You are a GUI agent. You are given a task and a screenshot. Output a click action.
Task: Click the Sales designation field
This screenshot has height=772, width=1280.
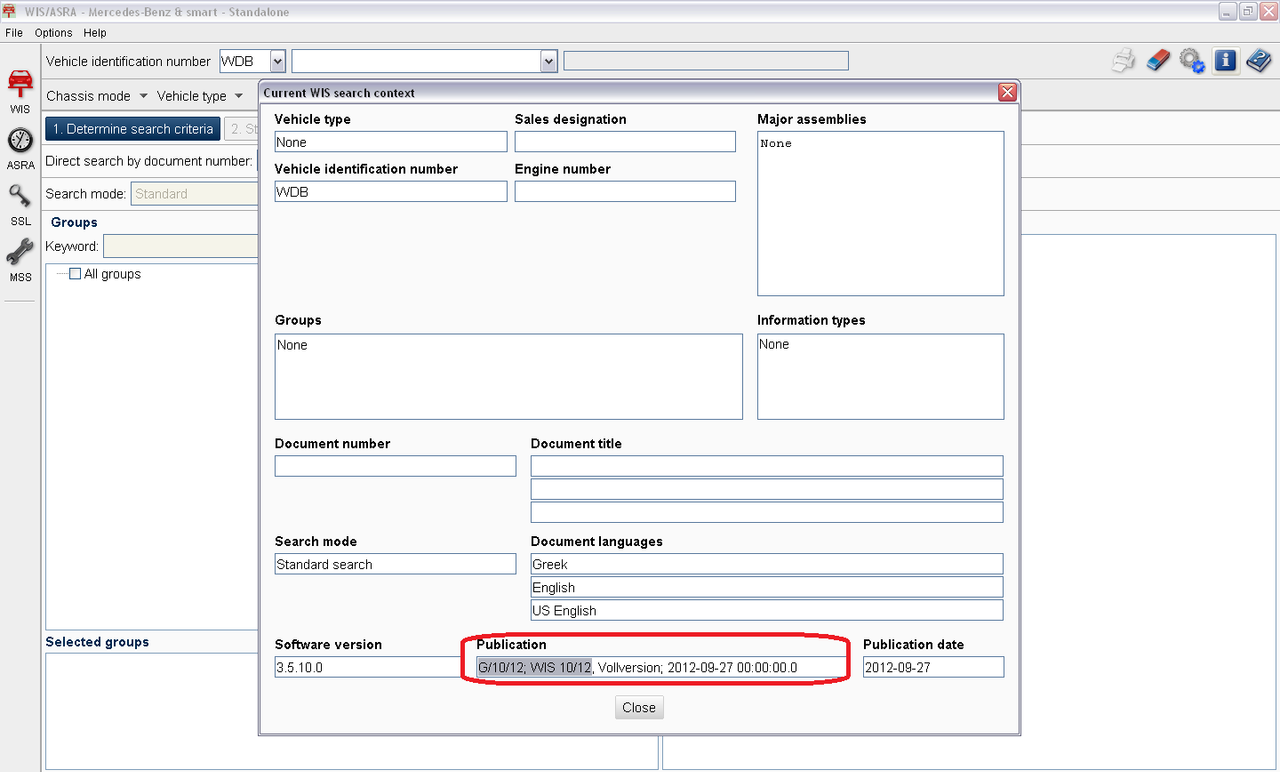coord(625,142)
